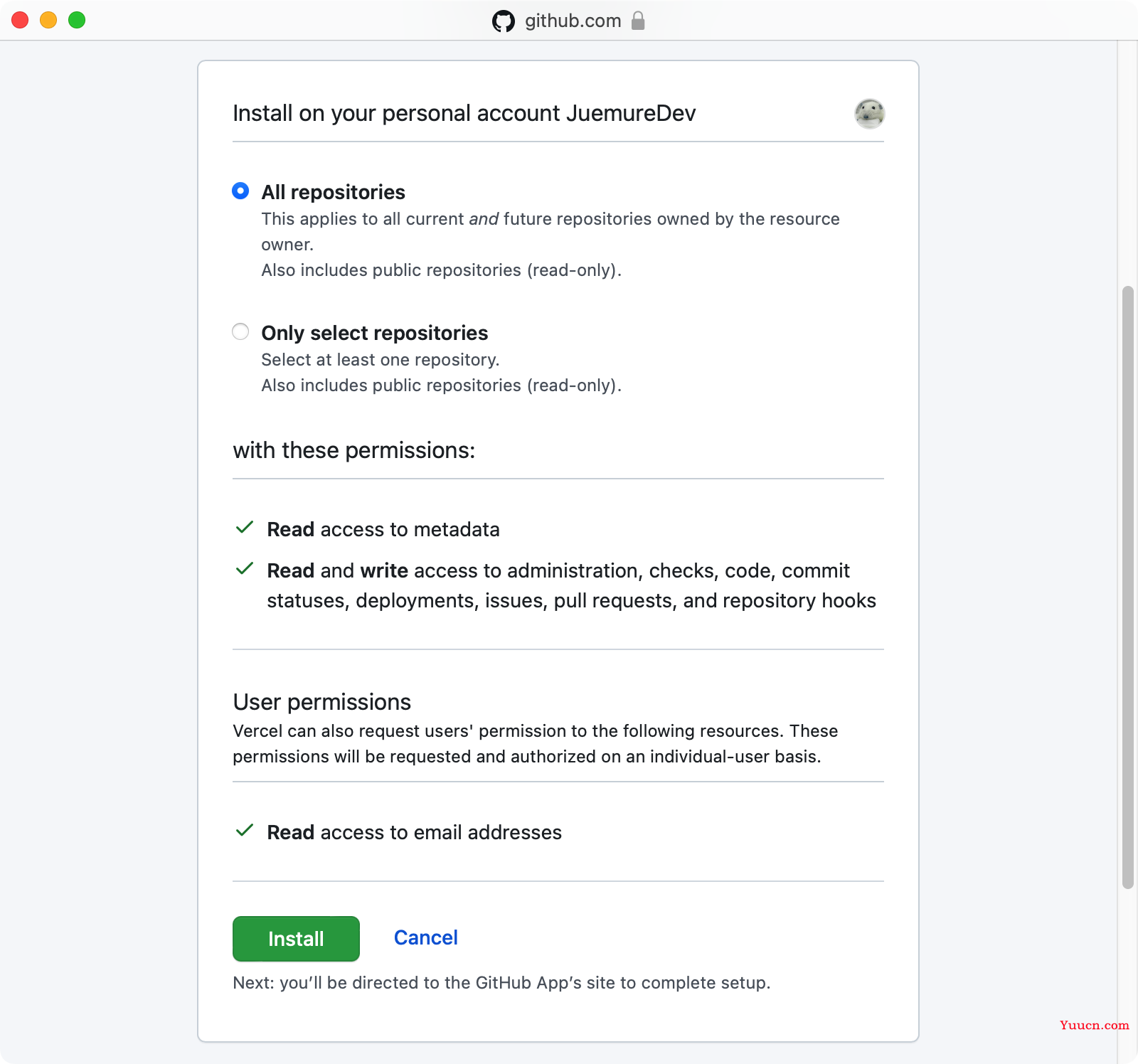Choose Only select repositories radio button

240,331
